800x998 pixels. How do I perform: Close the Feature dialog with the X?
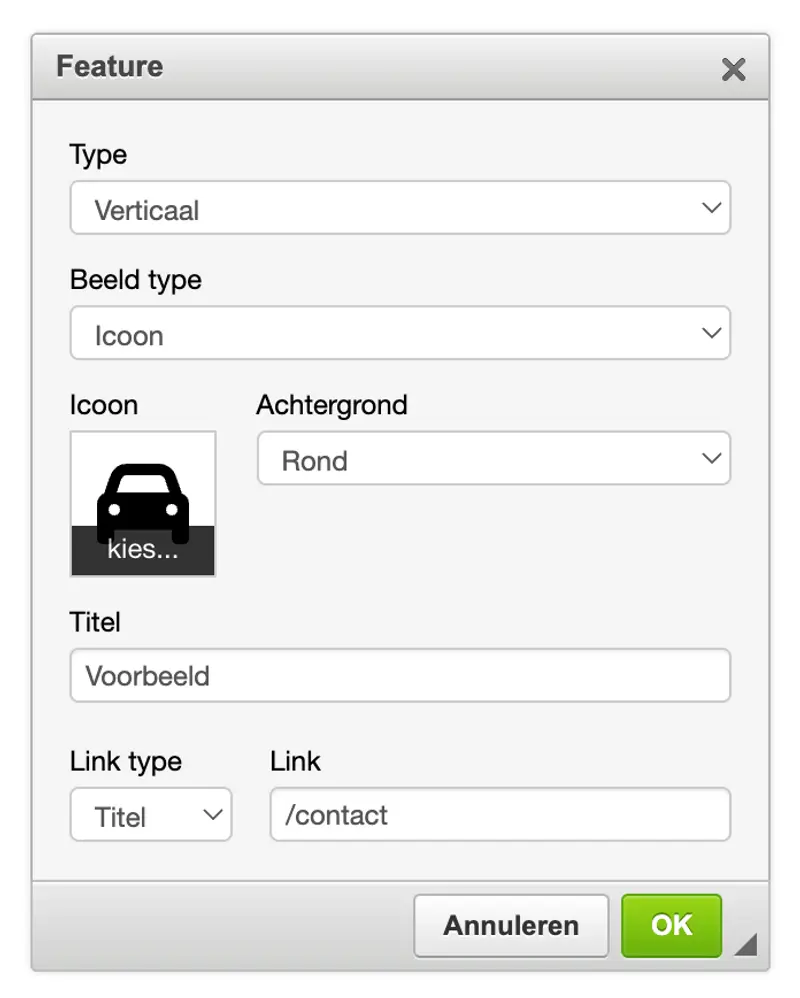coord(733,69)
